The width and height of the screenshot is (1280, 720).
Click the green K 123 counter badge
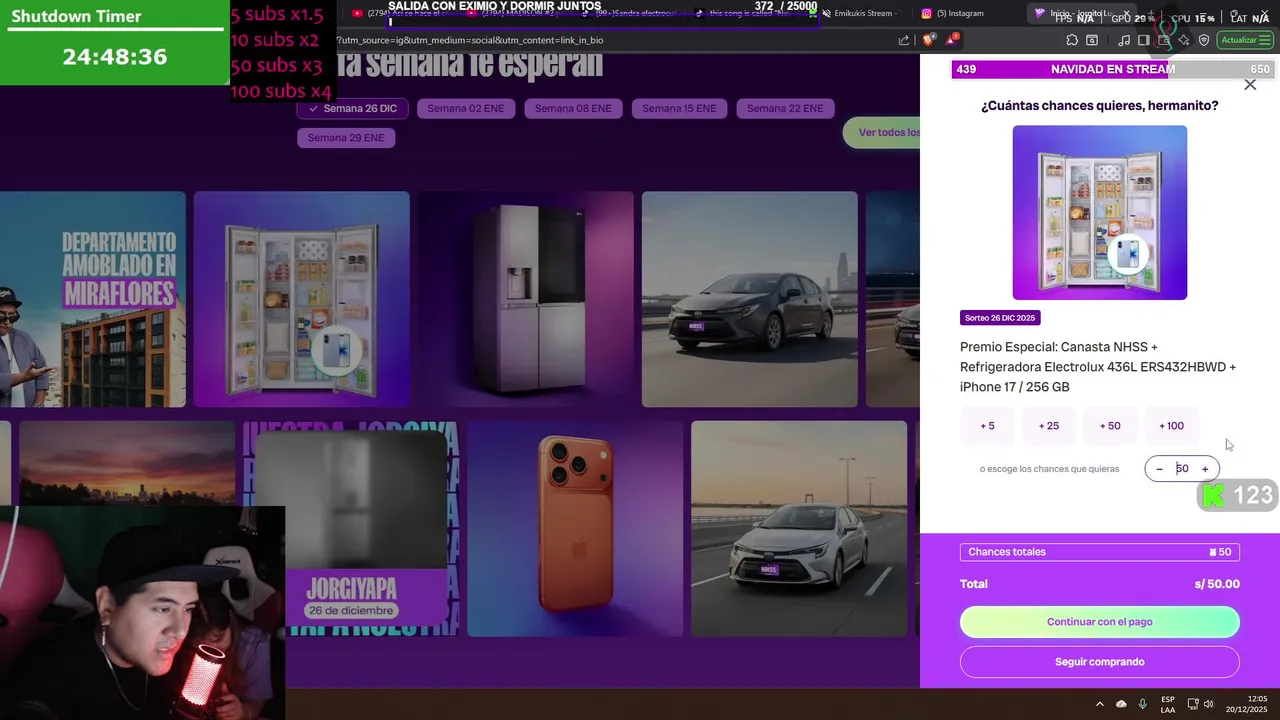pos(1238,495)
